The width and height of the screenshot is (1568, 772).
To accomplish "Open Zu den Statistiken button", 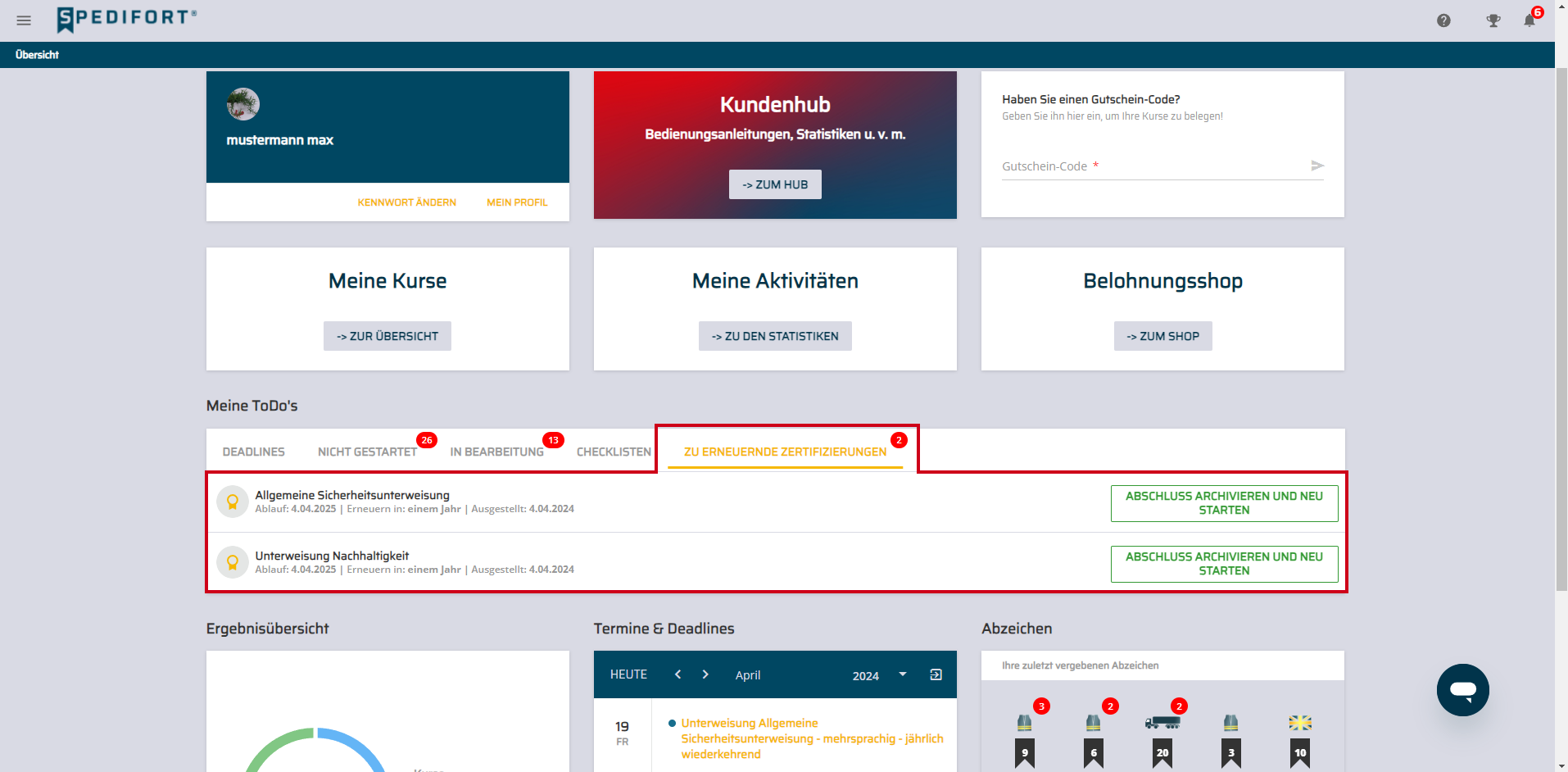I will pos(775,336).
